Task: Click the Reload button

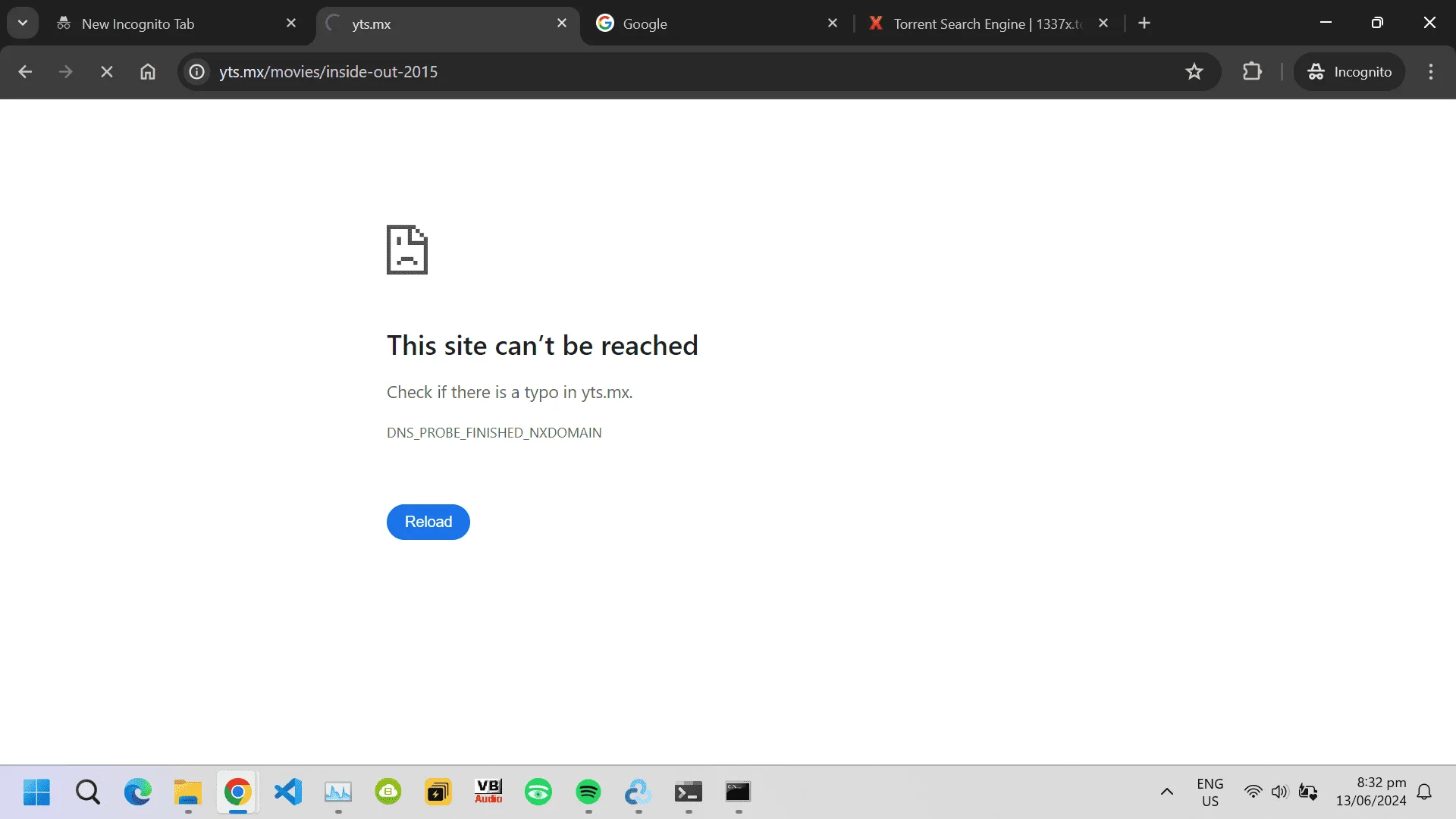Action: click(428, 522)
